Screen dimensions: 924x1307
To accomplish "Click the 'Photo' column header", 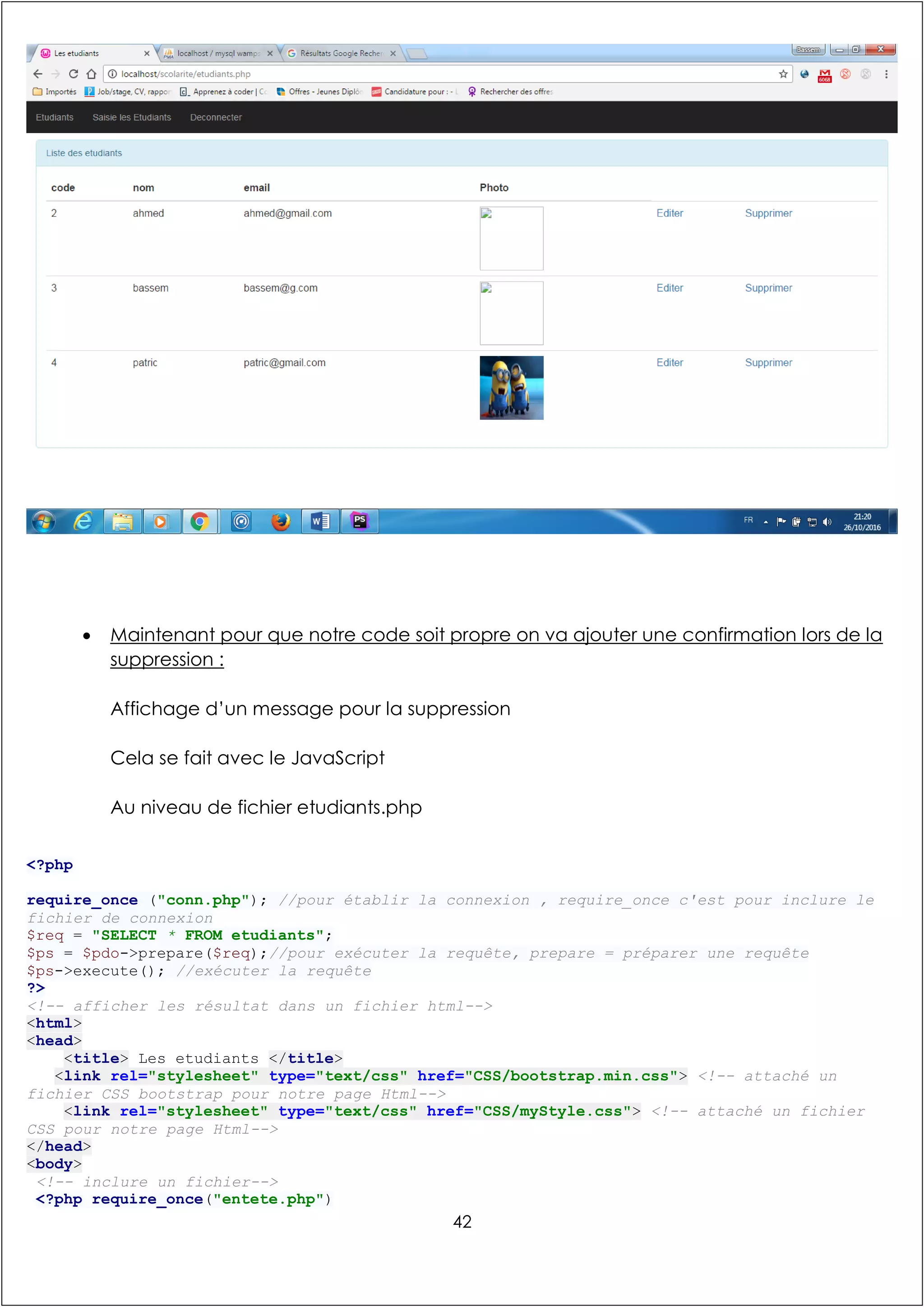I will click(x=494, y=188).
